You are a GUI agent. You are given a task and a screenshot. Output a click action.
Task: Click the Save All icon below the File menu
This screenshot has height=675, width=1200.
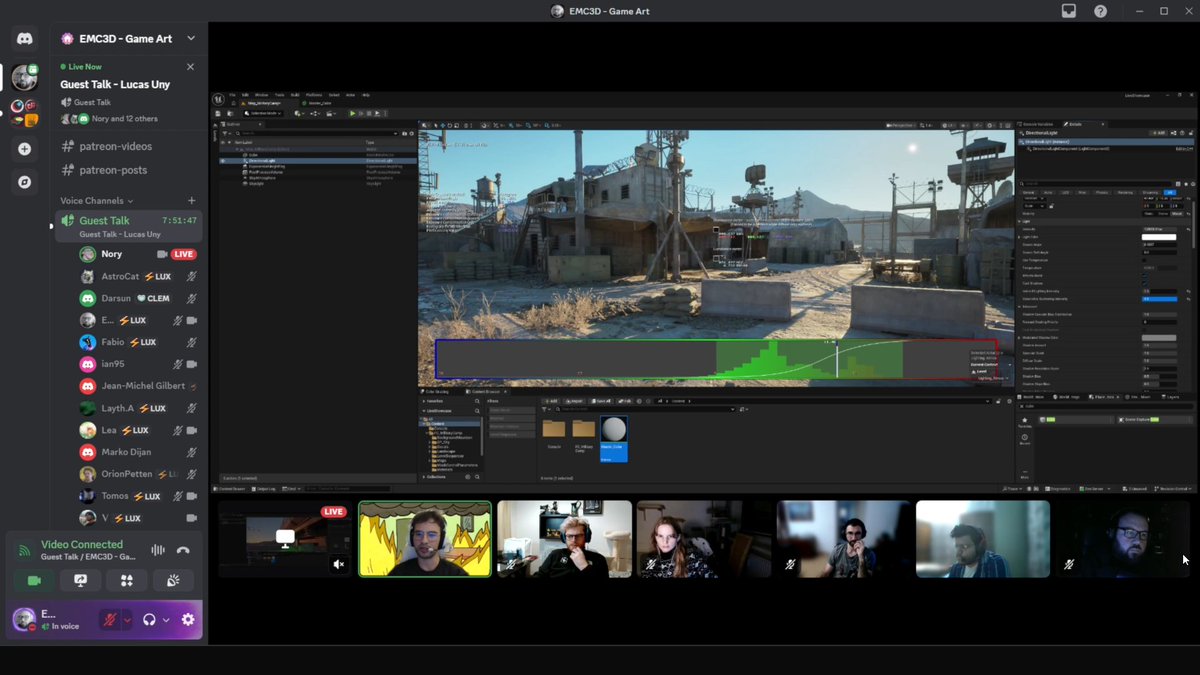[217, 113]
